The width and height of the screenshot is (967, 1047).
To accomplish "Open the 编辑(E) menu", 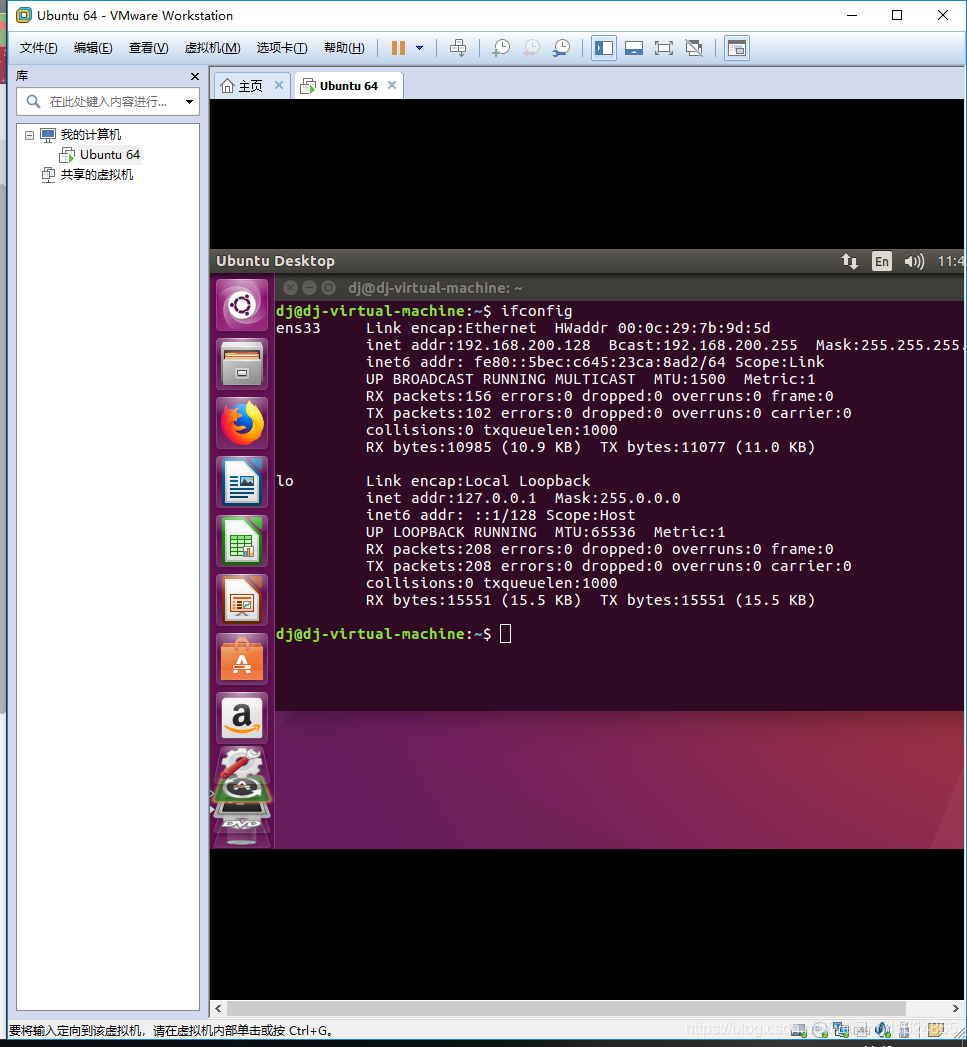I will [93, 48].
